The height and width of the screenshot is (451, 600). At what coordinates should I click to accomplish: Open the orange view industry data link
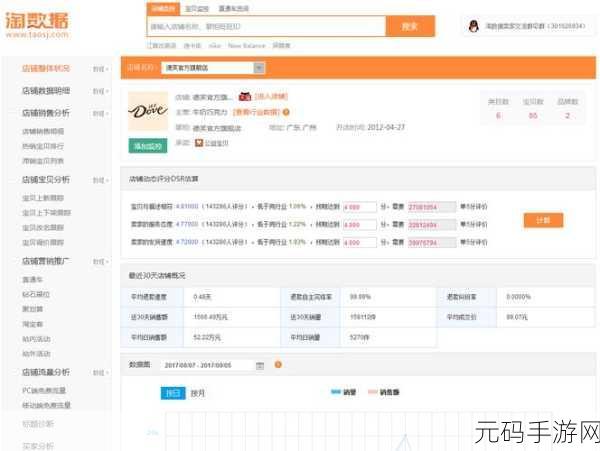coord(257,112)
